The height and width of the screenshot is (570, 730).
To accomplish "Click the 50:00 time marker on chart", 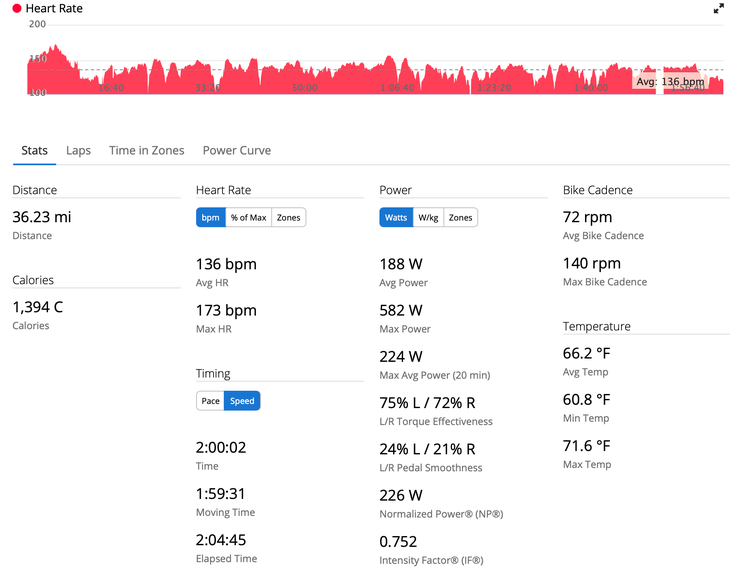I will coord(305,88).
